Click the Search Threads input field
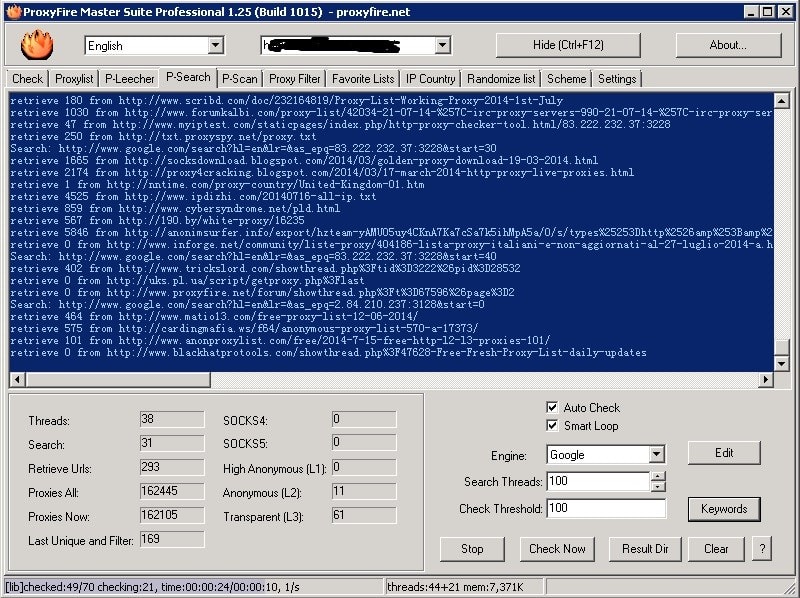This screenshot has height=598, width=800. pyautogui.click(x=598, y=481)
